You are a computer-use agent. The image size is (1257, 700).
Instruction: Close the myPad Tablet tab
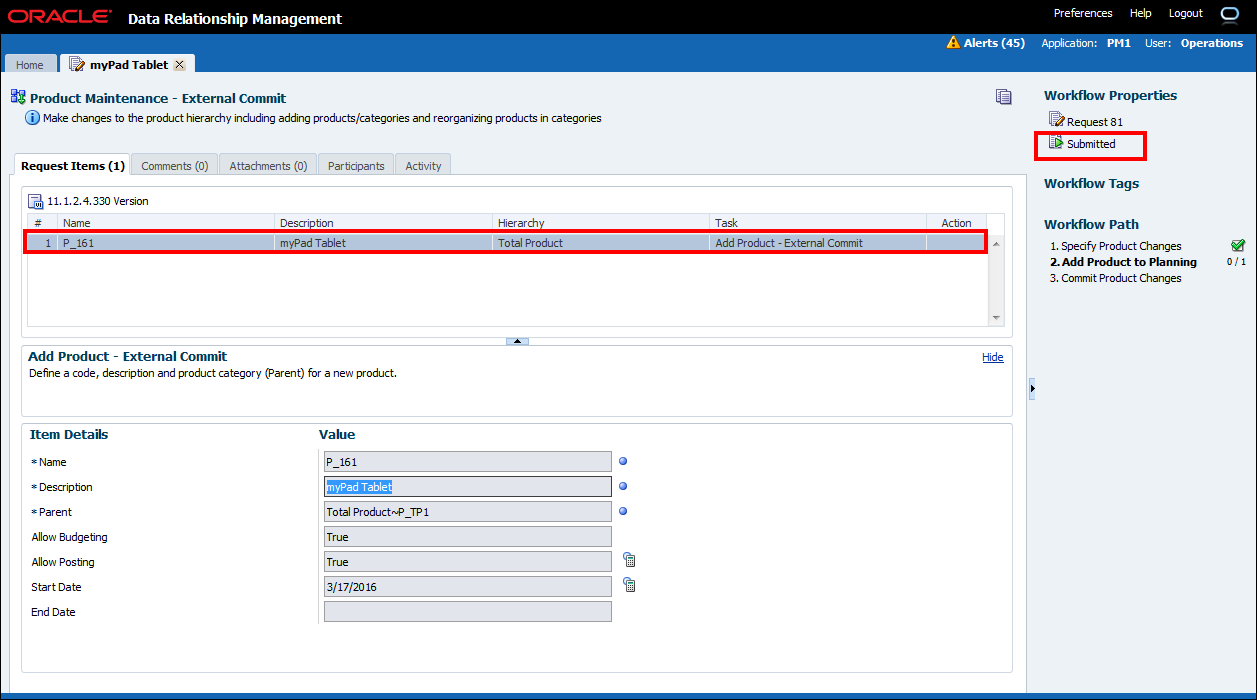tap(179, 65)
